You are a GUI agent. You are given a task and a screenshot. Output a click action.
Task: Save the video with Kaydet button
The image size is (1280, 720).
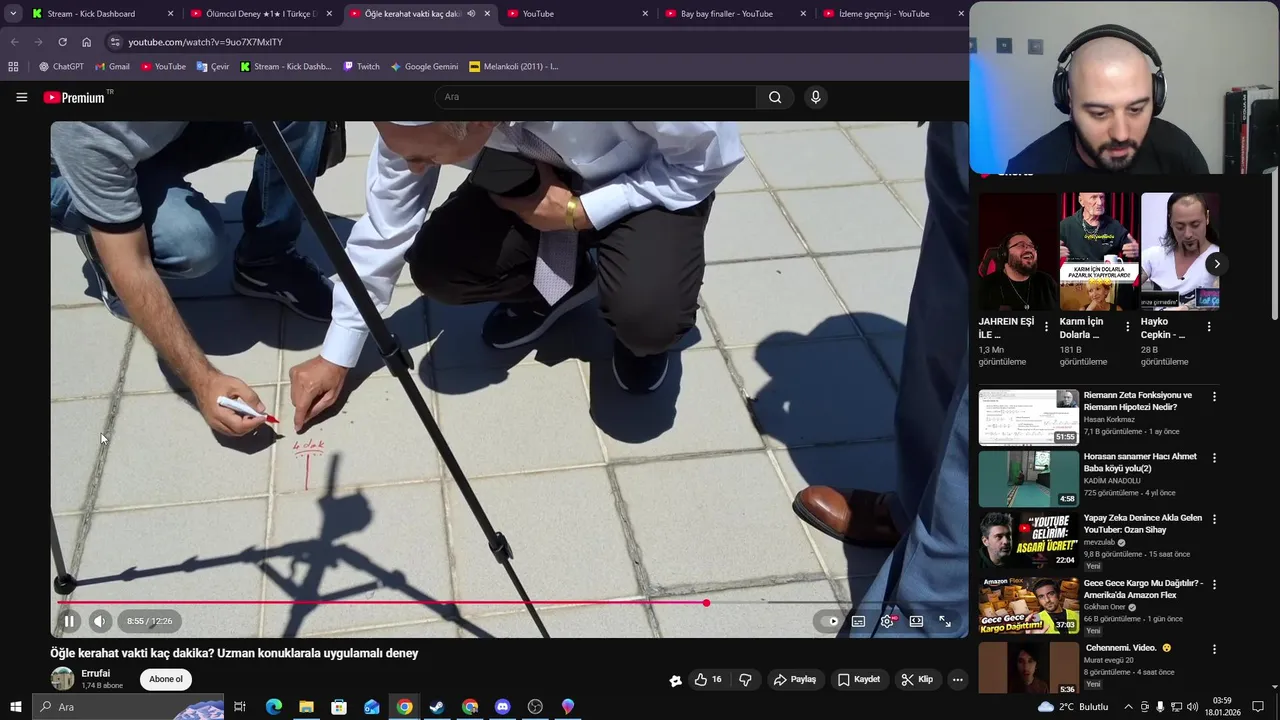point(859,679)
